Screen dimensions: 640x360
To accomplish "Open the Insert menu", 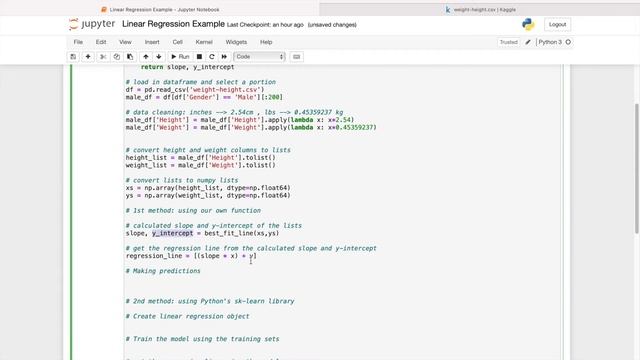I will [x=152, y=42].
